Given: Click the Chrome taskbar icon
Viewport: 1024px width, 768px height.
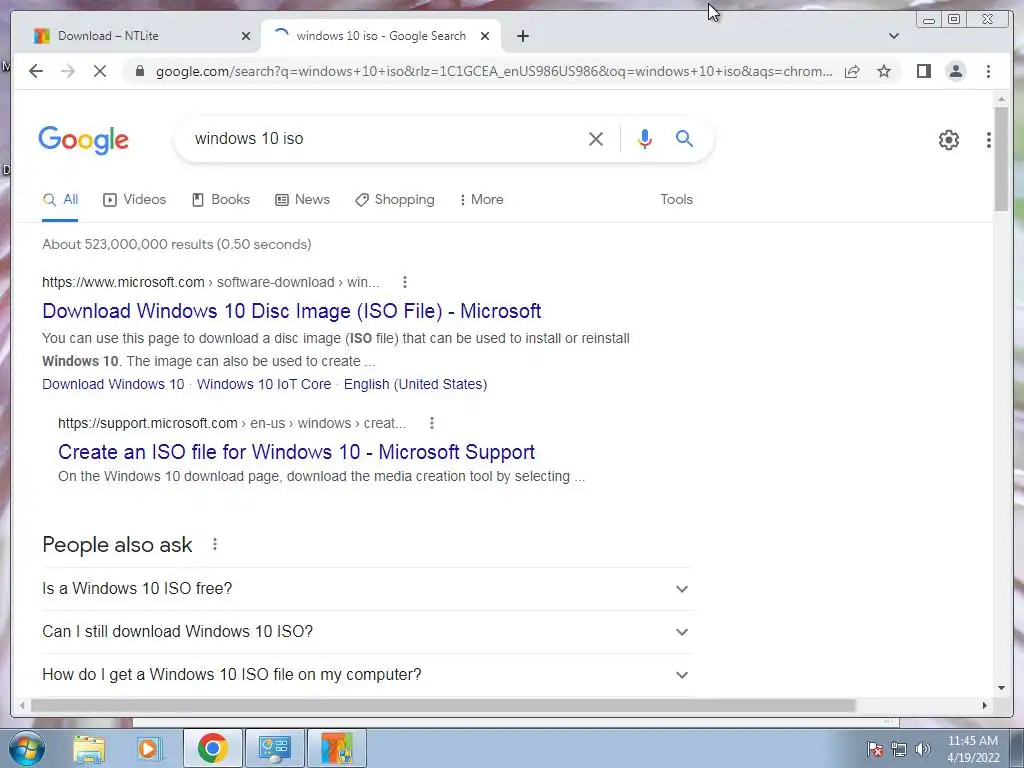Looking at the screenshot, I should 212,748.
